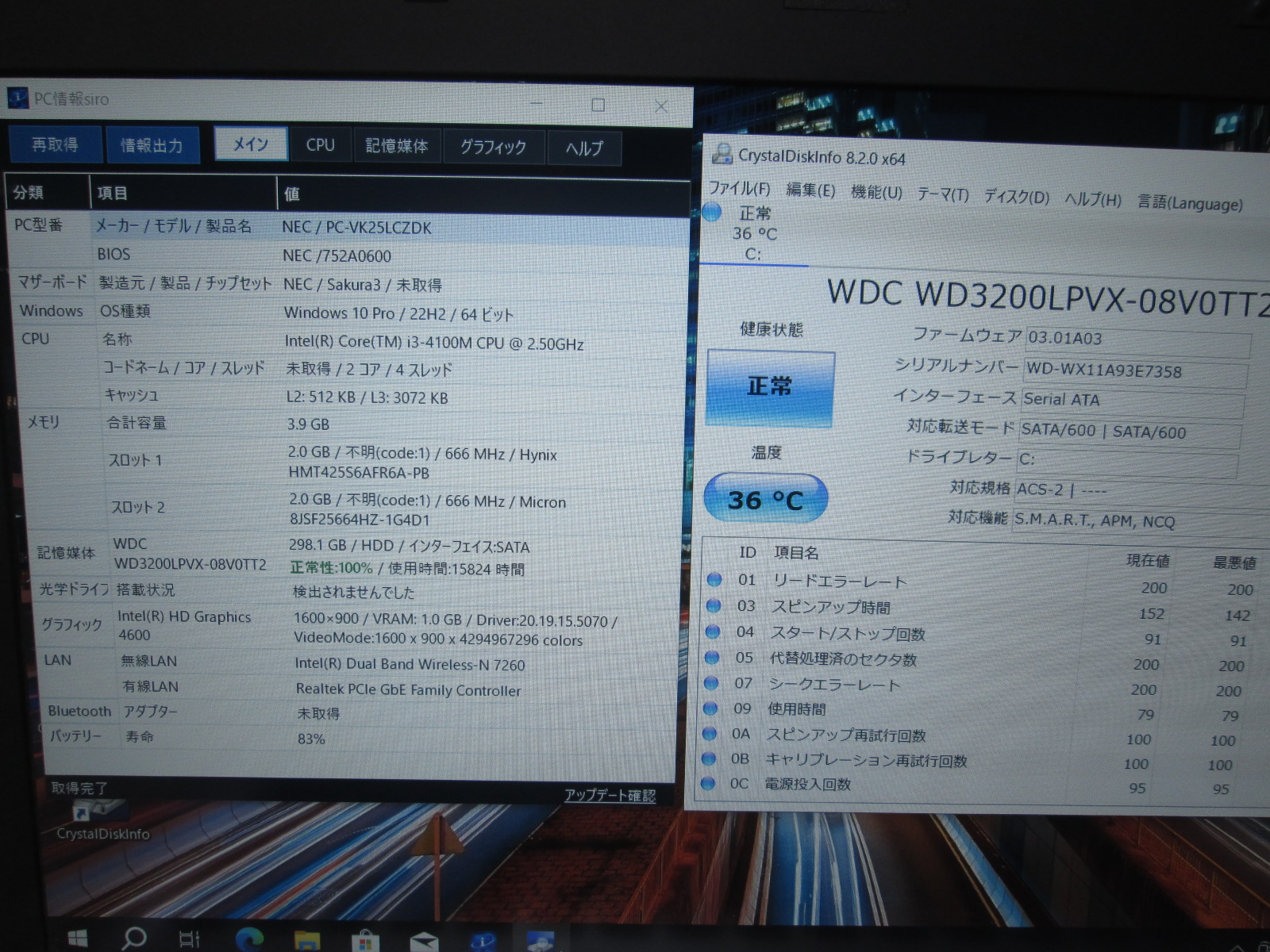Click status dot for キャリブレーション再試行回数 row

709,759
